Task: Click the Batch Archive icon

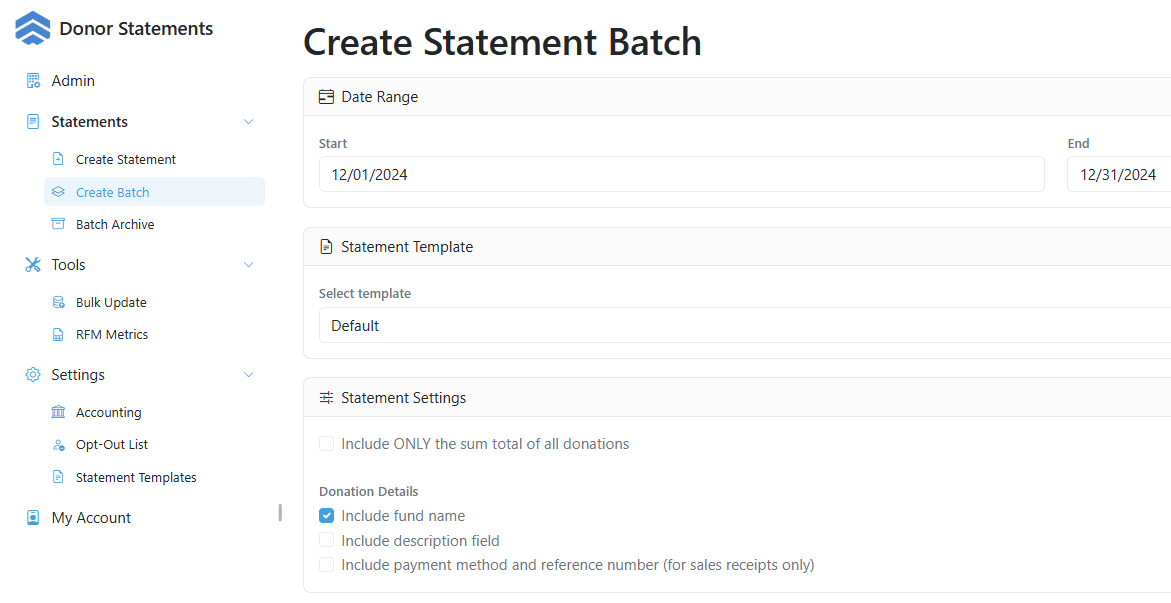Action: pos(59,223)
